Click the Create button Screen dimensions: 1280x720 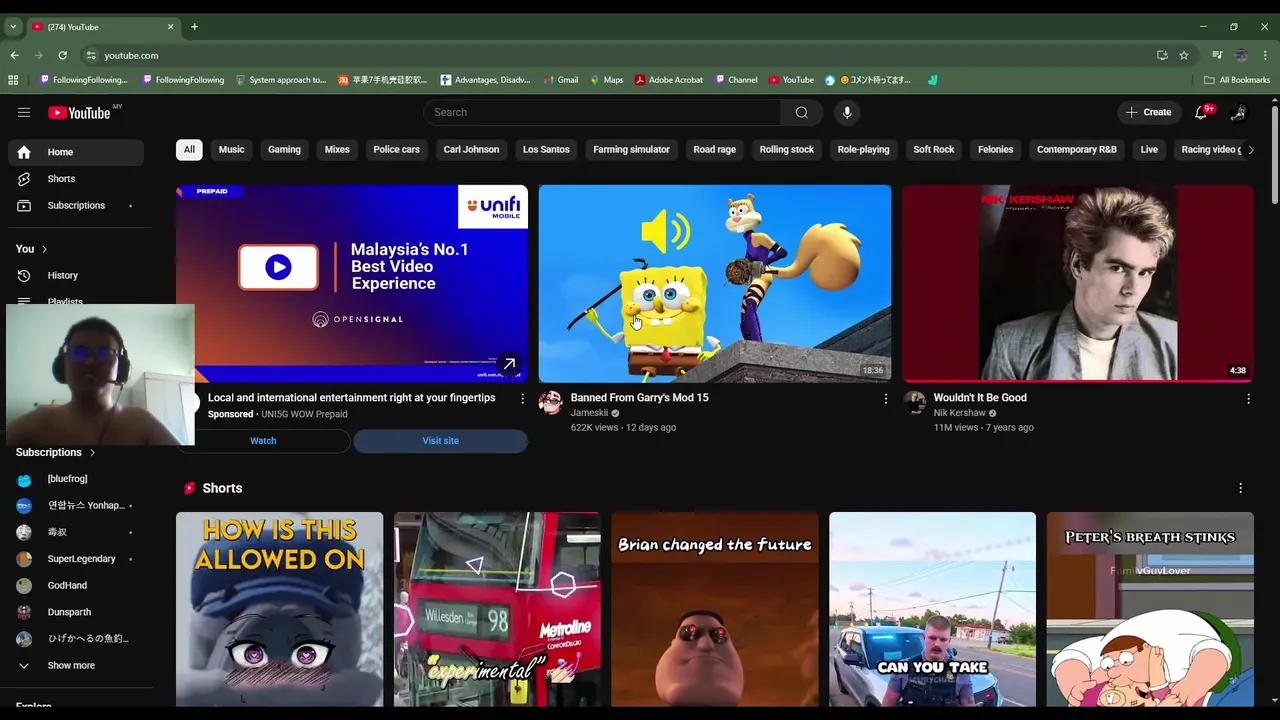click(x=1148, y=113)
